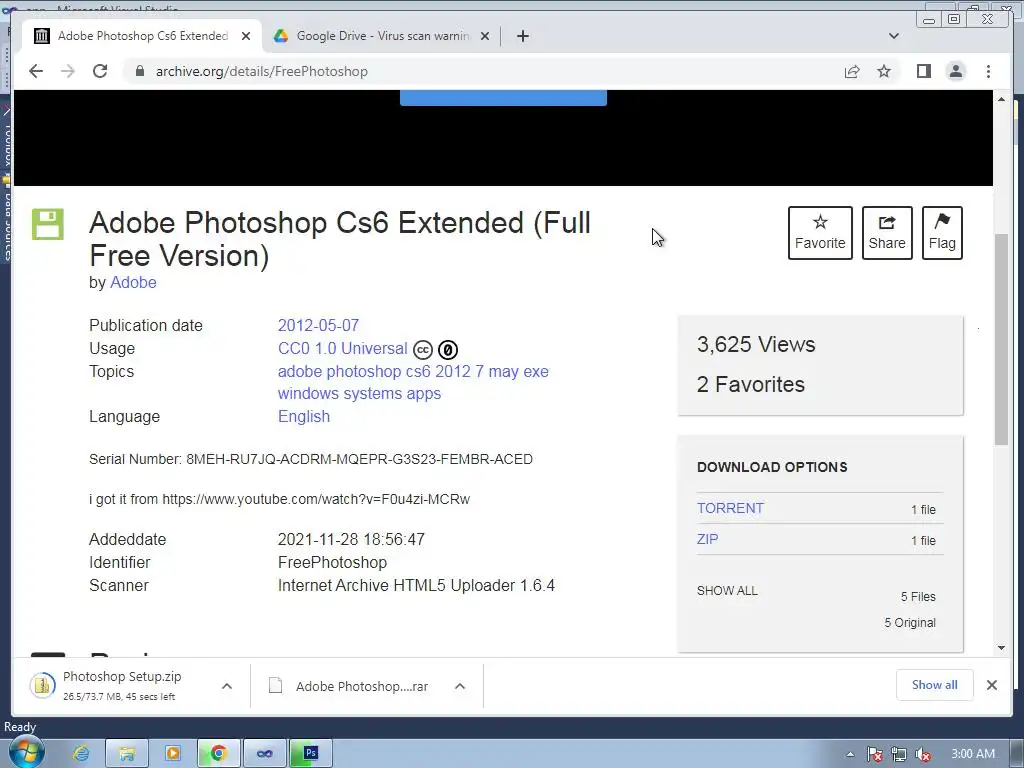The width and height of the screenshot is (1024, 768).
Task: Reload the archive.org page
Action: [x=100, y=71]
